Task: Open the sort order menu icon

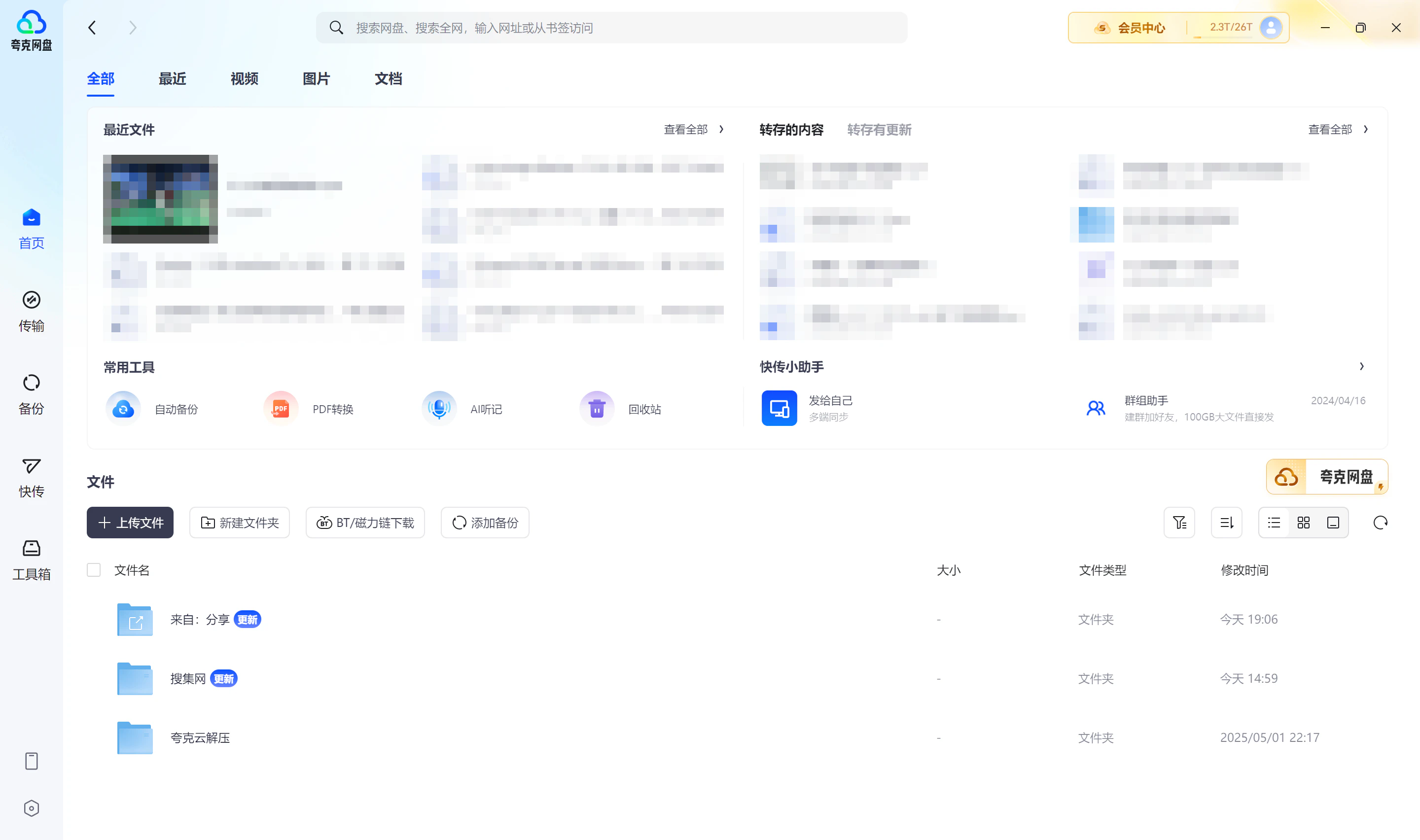Action: pyautogui.click(x=1226, y=523)
